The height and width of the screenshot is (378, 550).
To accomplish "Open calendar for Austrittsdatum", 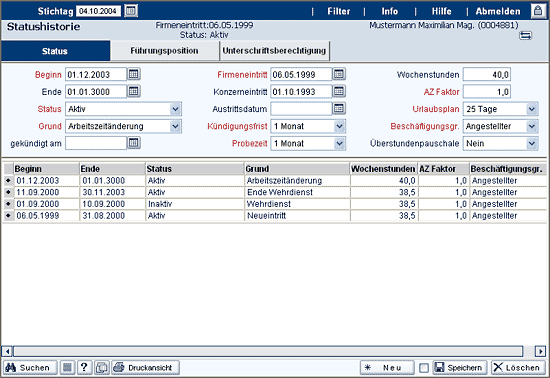I will 339,108.
